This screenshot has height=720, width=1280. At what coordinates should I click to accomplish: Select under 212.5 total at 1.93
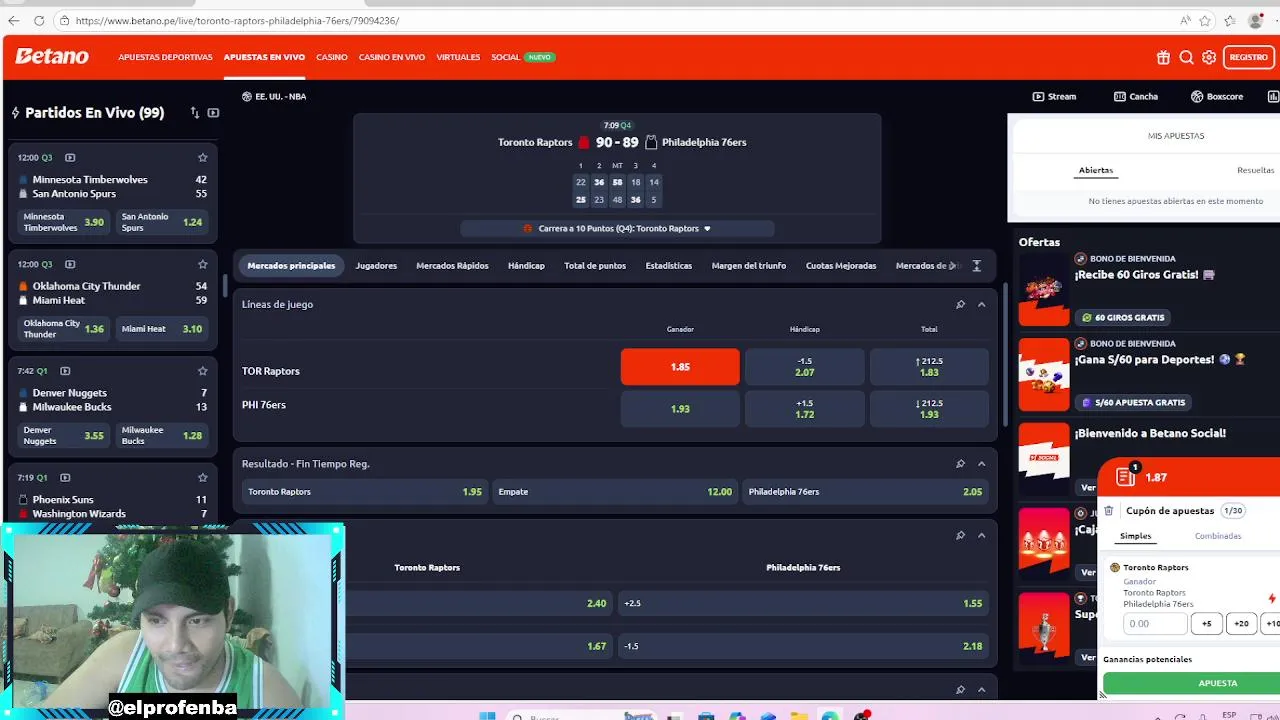(929, 409)
